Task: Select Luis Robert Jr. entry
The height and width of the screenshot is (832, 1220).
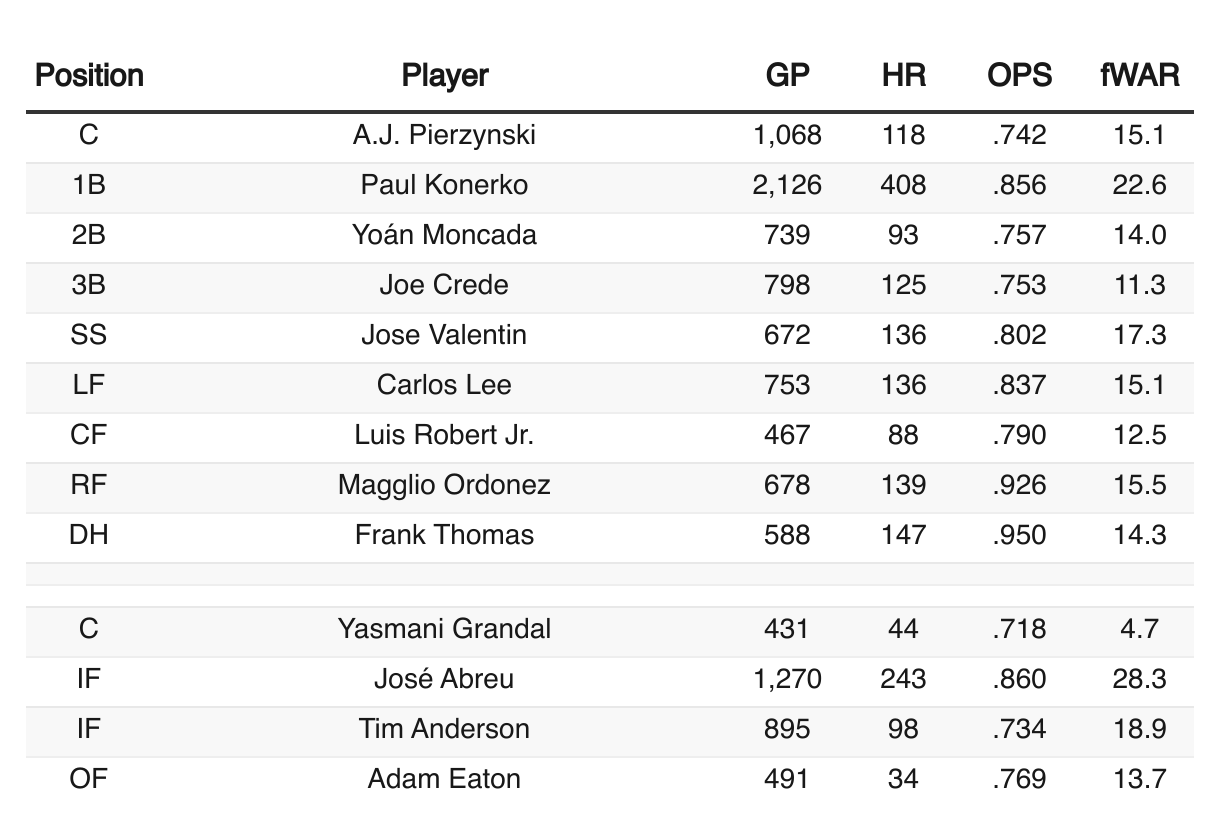Action: pyautogui.click(x=444, y=435)
